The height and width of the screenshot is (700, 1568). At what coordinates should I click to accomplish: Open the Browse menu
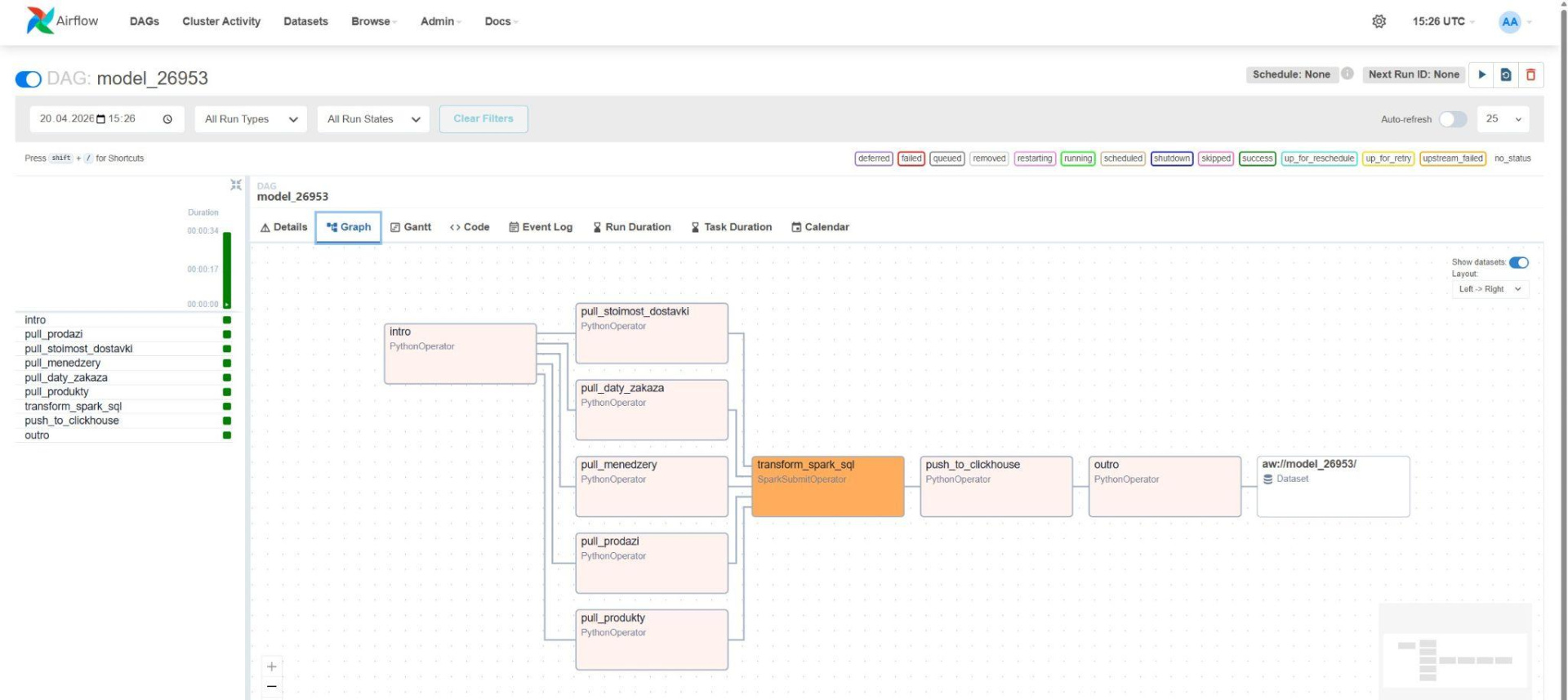coord(373,21)
